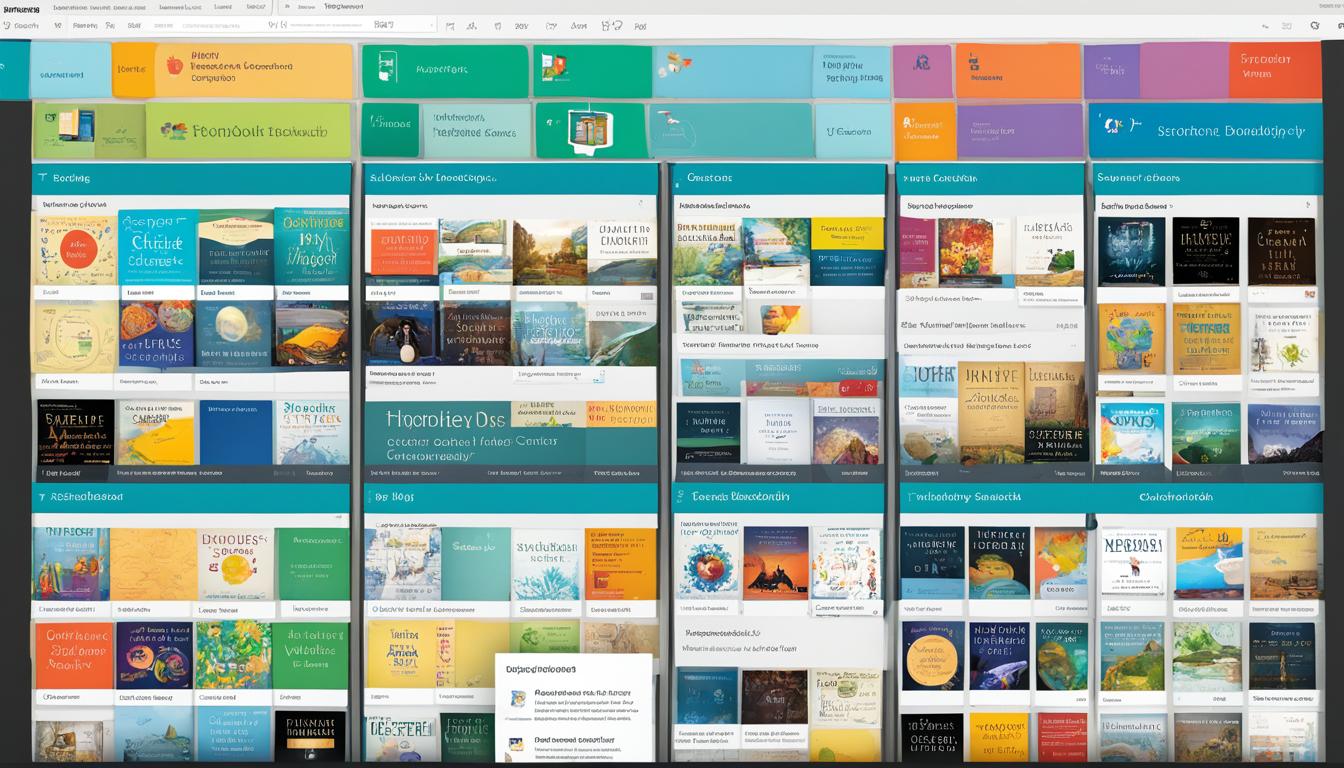
Task: Open the dropdown next to the search field
Action: click(x=432, y=27)
